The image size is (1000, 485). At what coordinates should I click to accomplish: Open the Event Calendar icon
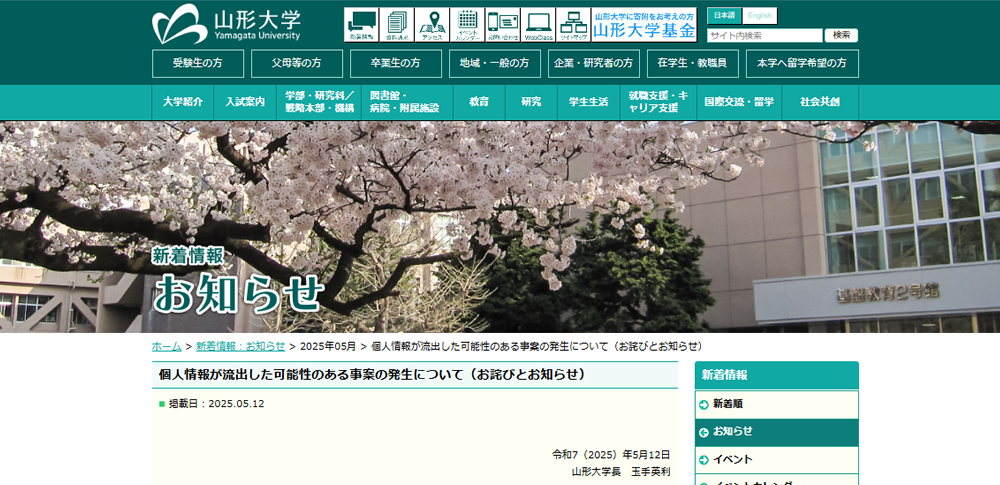click(467, 25)
